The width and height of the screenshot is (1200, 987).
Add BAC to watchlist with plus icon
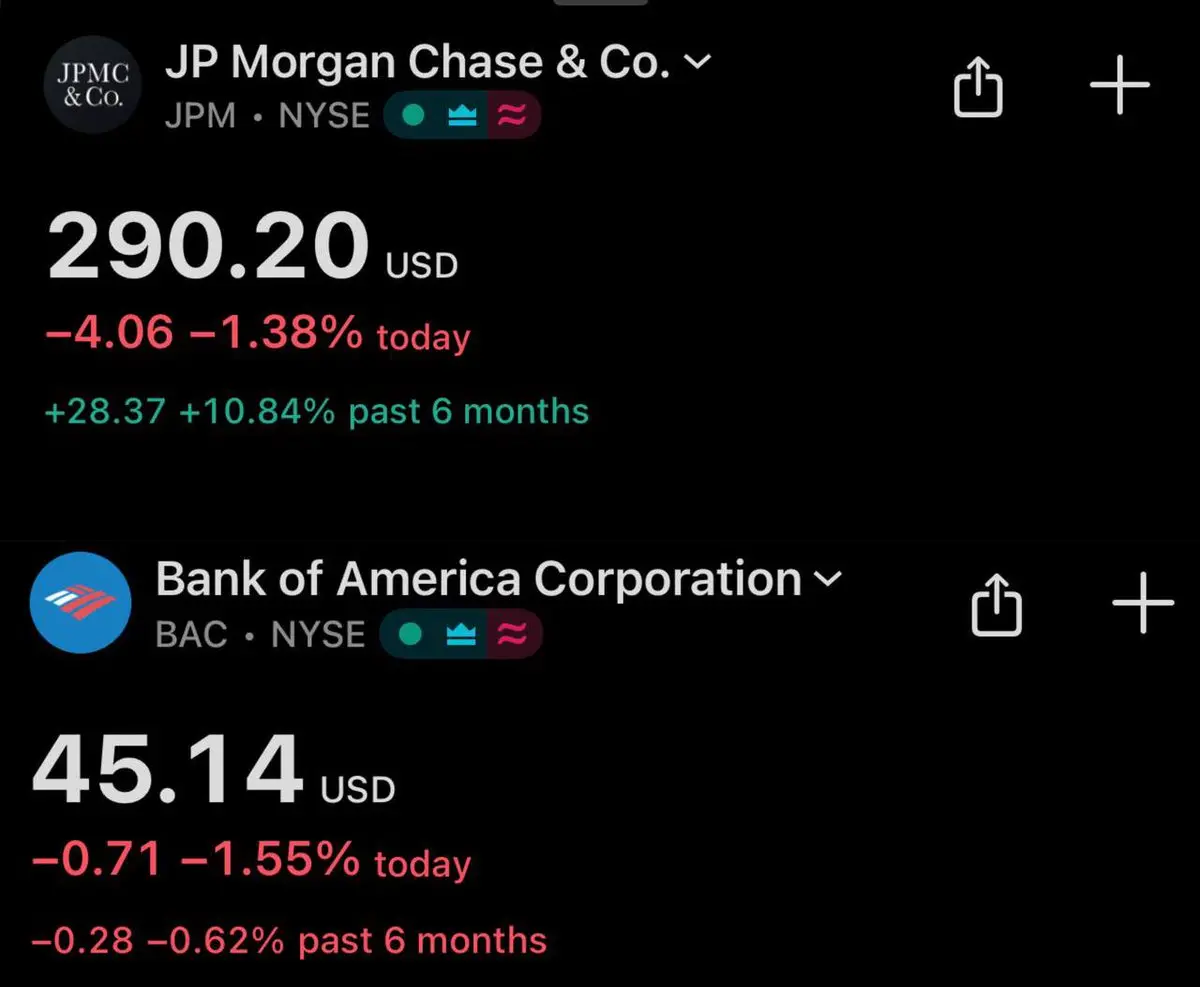click(x=1143, y=603)
